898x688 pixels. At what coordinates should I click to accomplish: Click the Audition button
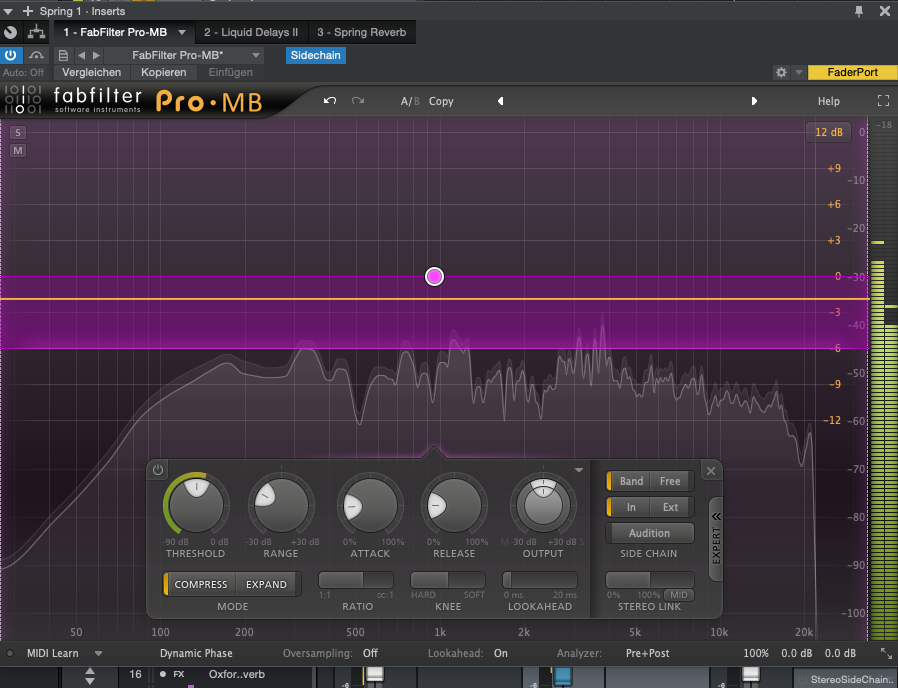tap(649, 533)
